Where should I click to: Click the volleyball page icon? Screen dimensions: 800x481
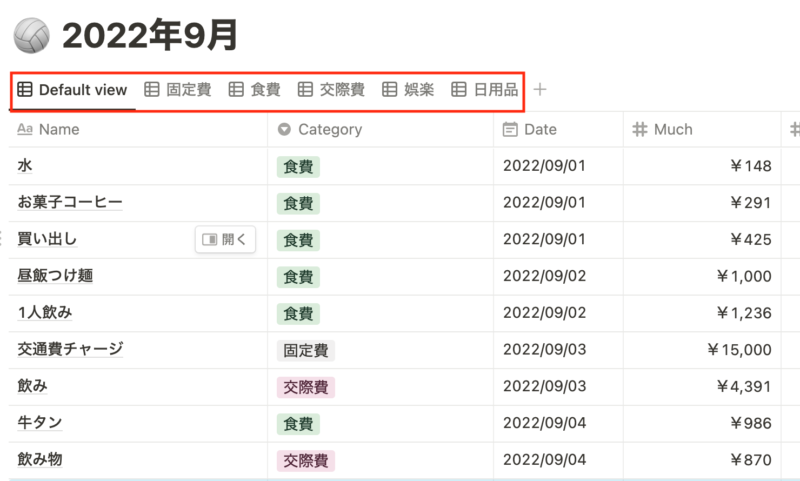[x=32, y=35]
